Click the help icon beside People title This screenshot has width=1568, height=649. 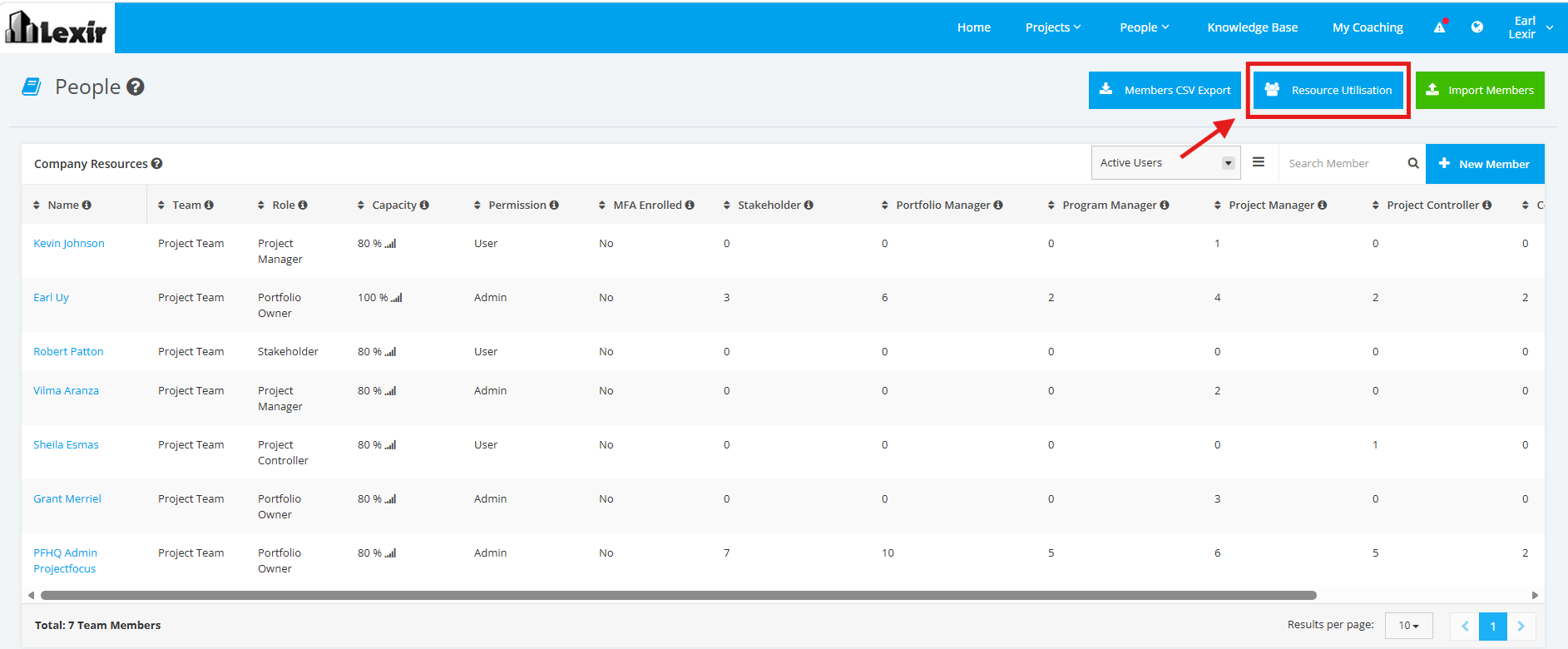coord(136,87)
